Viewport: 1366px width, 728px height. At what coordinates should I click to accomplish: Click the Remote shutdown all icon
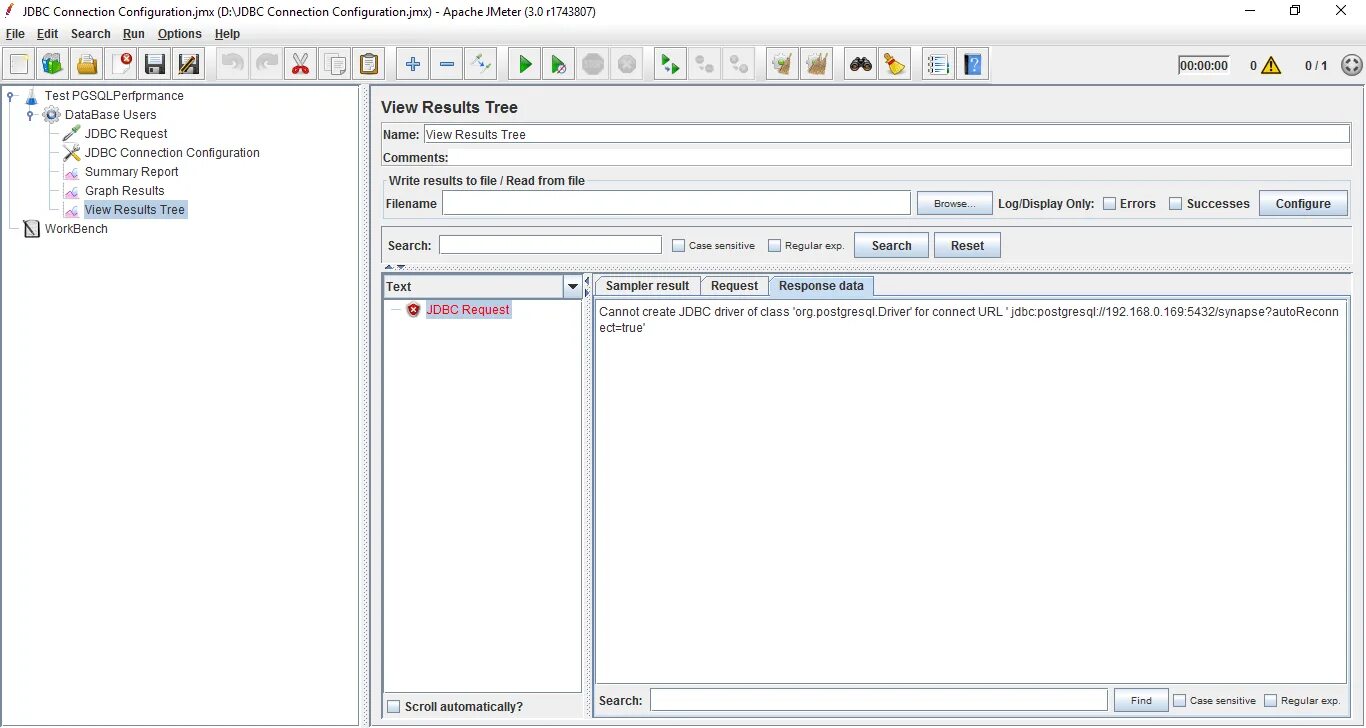pos(739,65)
